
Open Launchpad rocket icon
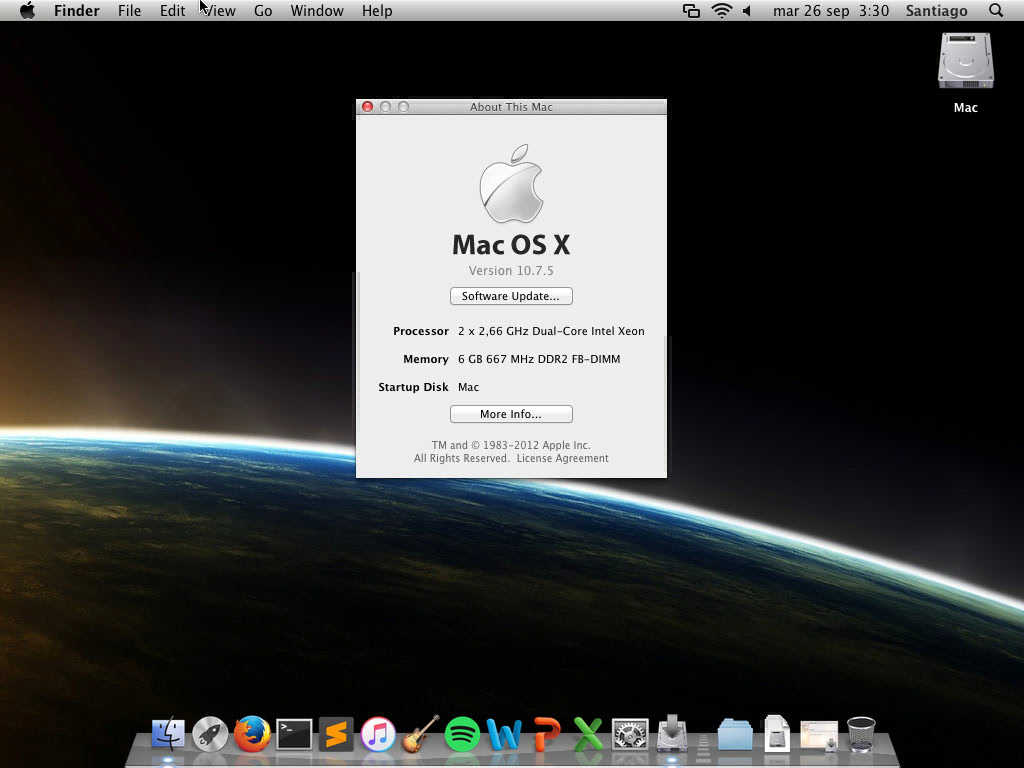click(x=210, y=735)
